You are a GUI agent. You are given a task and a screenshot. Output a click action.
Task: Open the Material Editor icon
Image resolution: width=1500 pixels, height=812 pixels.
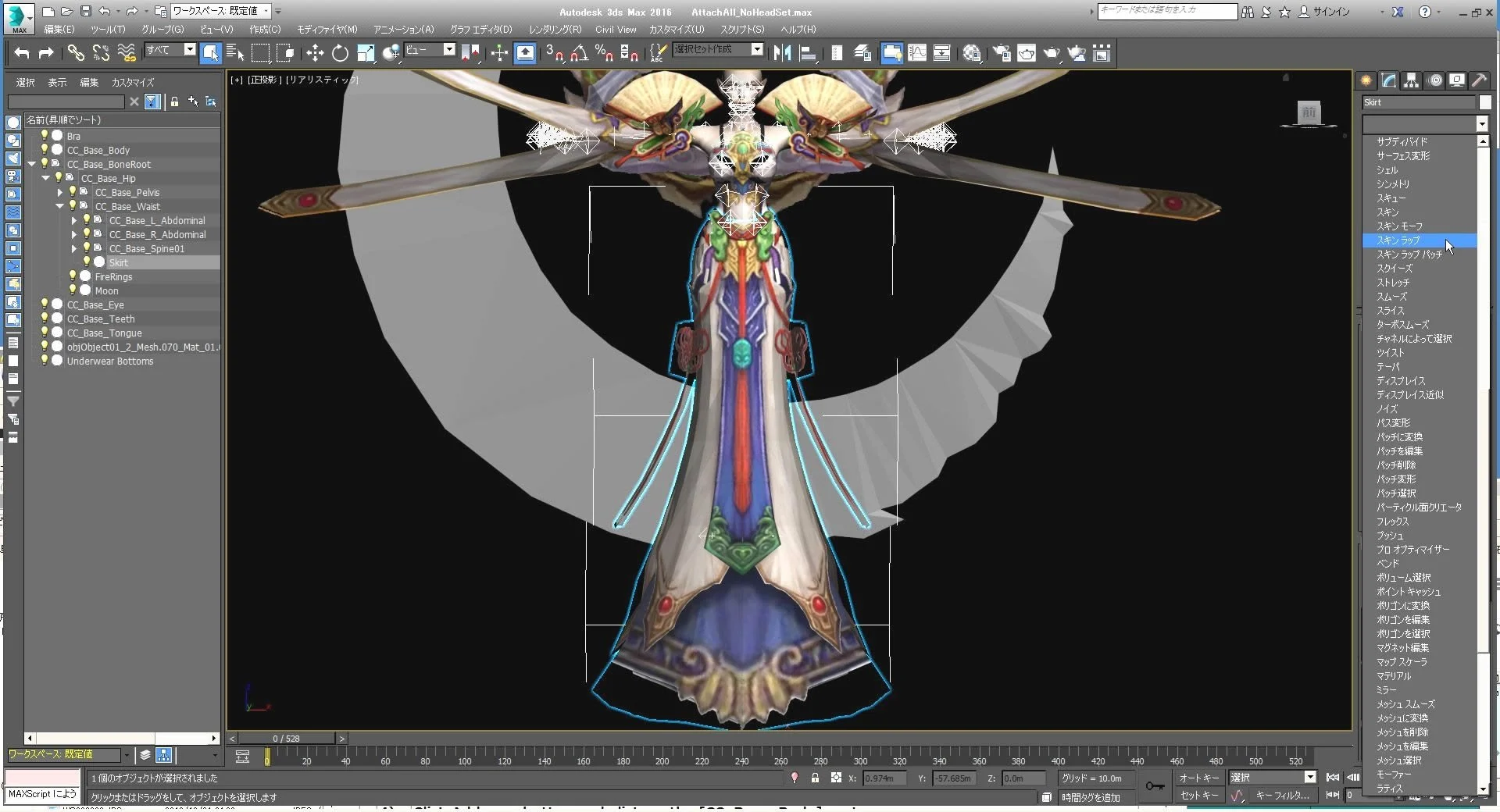tap(972, 53)
